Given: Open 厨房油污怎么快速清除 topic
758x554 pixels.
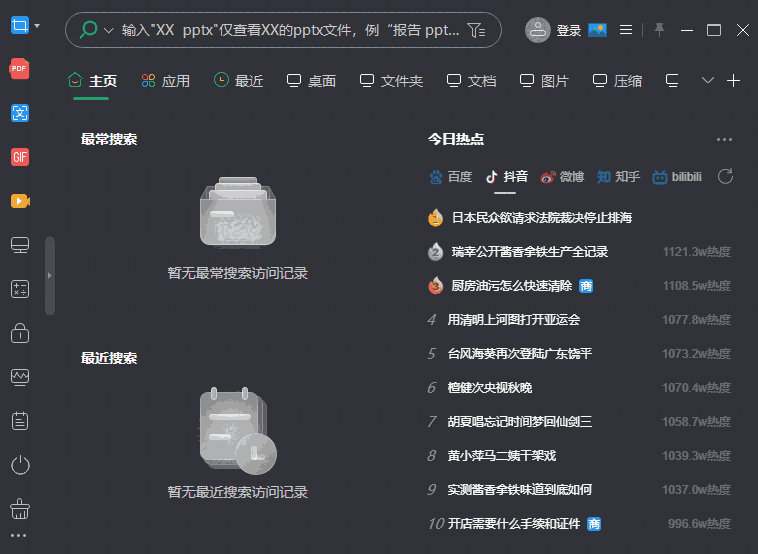Looking at the screenshot, I should pyautogui.click(x=511, y=286).
